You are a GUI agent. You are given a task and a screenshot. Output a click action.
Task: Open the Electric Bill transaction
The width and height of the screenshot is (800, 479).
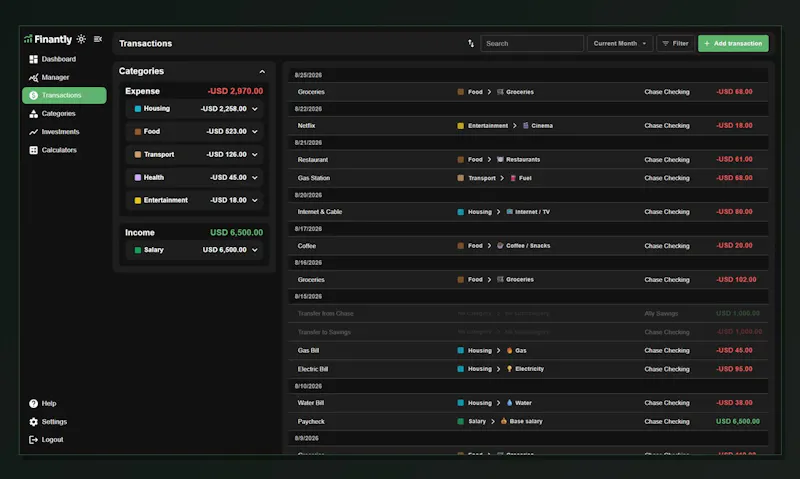pyautogui.click(x=528, y=369)
